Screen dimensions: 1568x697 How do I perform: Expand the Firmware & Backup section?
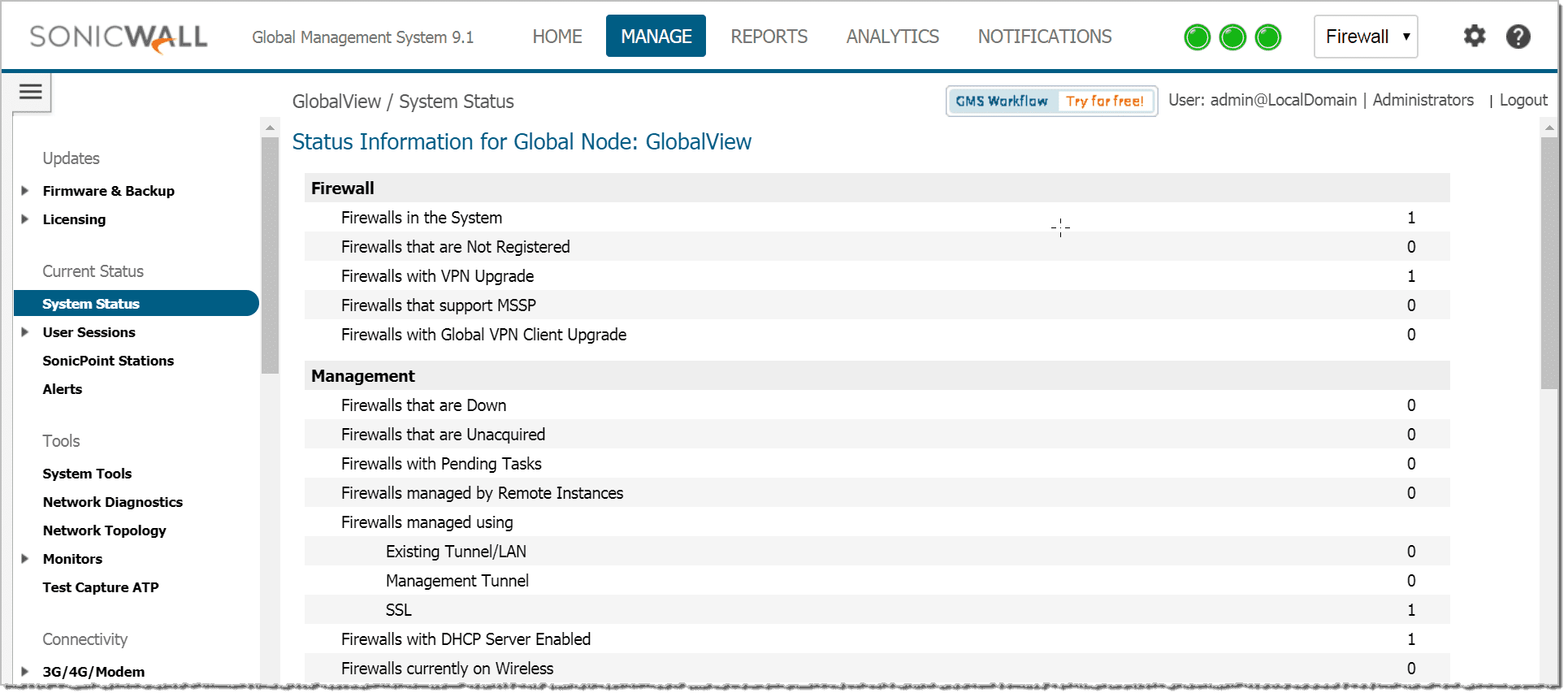click(25, 191)
